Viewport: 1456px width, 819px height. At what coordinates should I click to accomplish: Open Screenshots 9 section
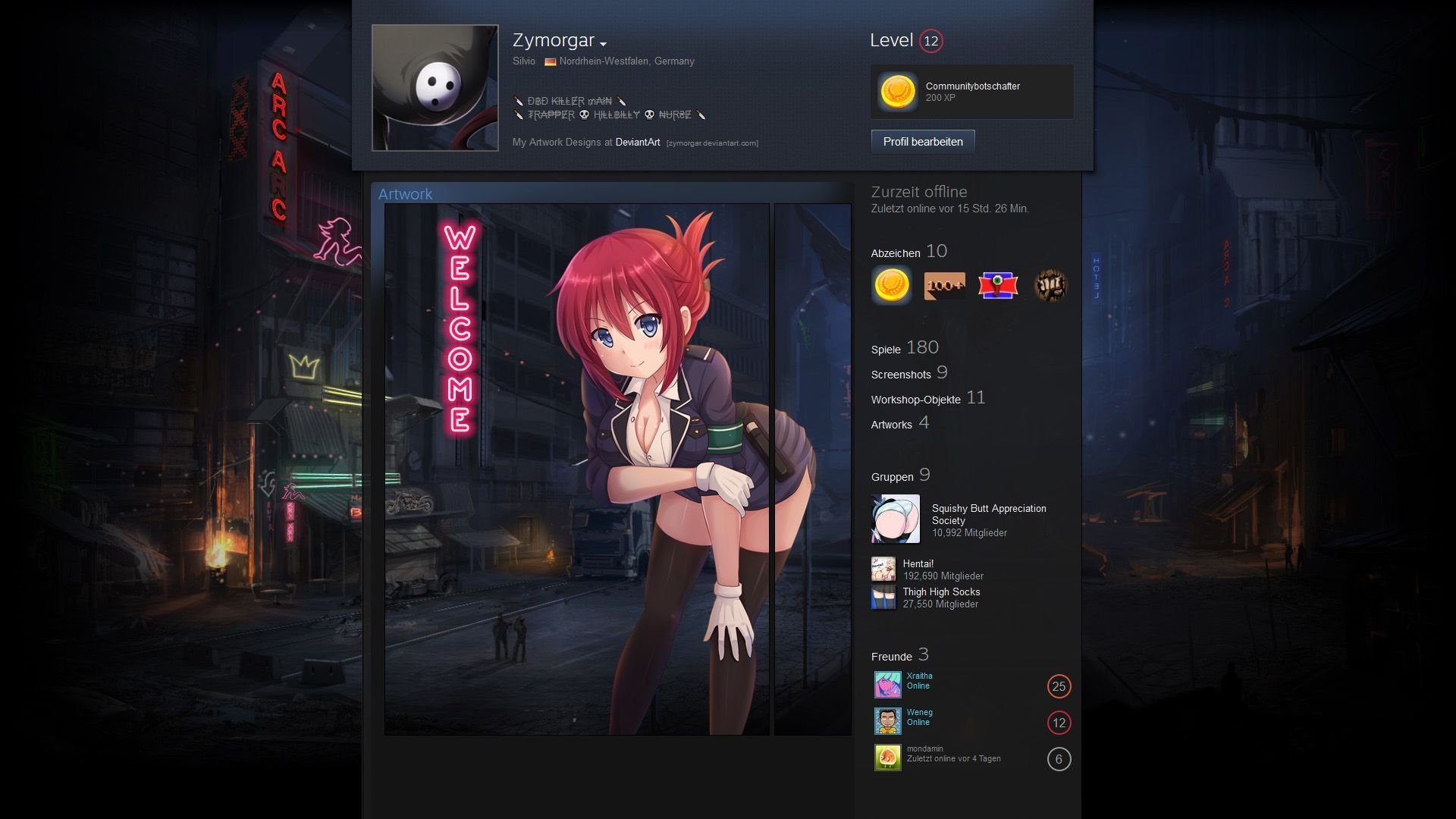909,373
